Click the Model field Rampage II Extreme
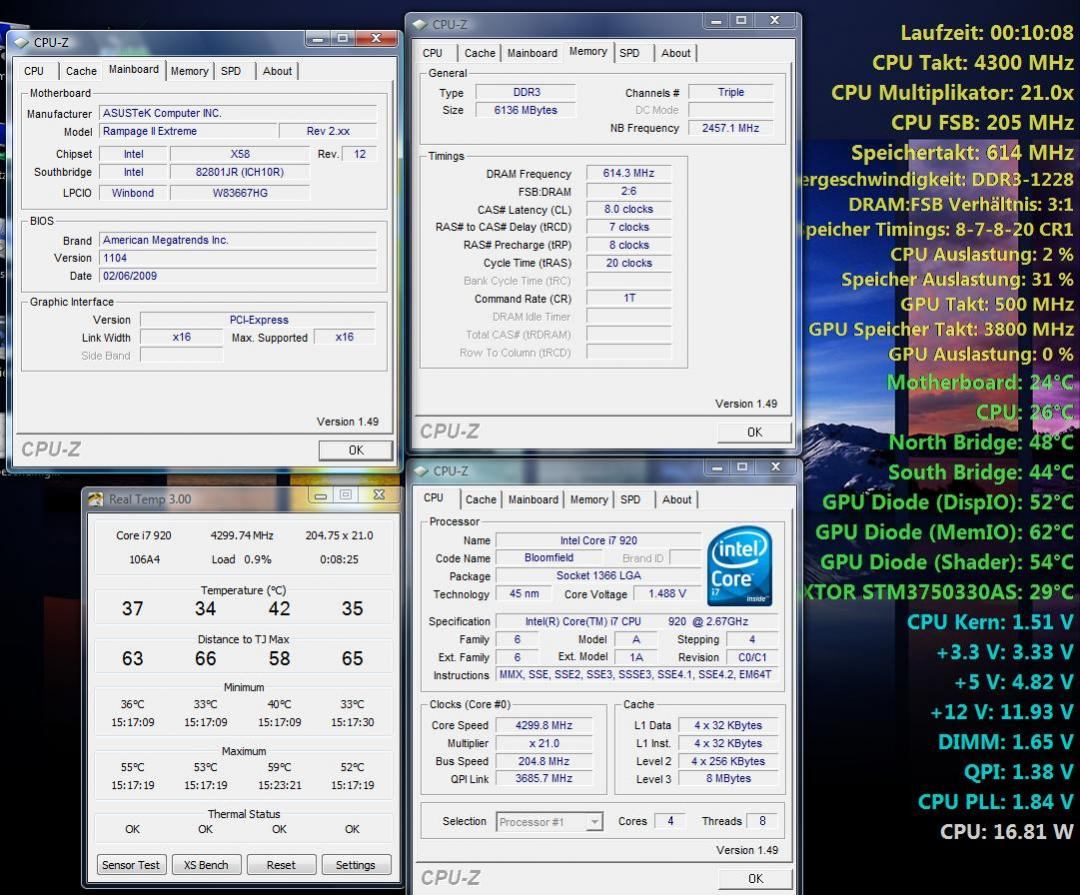 pos(188,131)
